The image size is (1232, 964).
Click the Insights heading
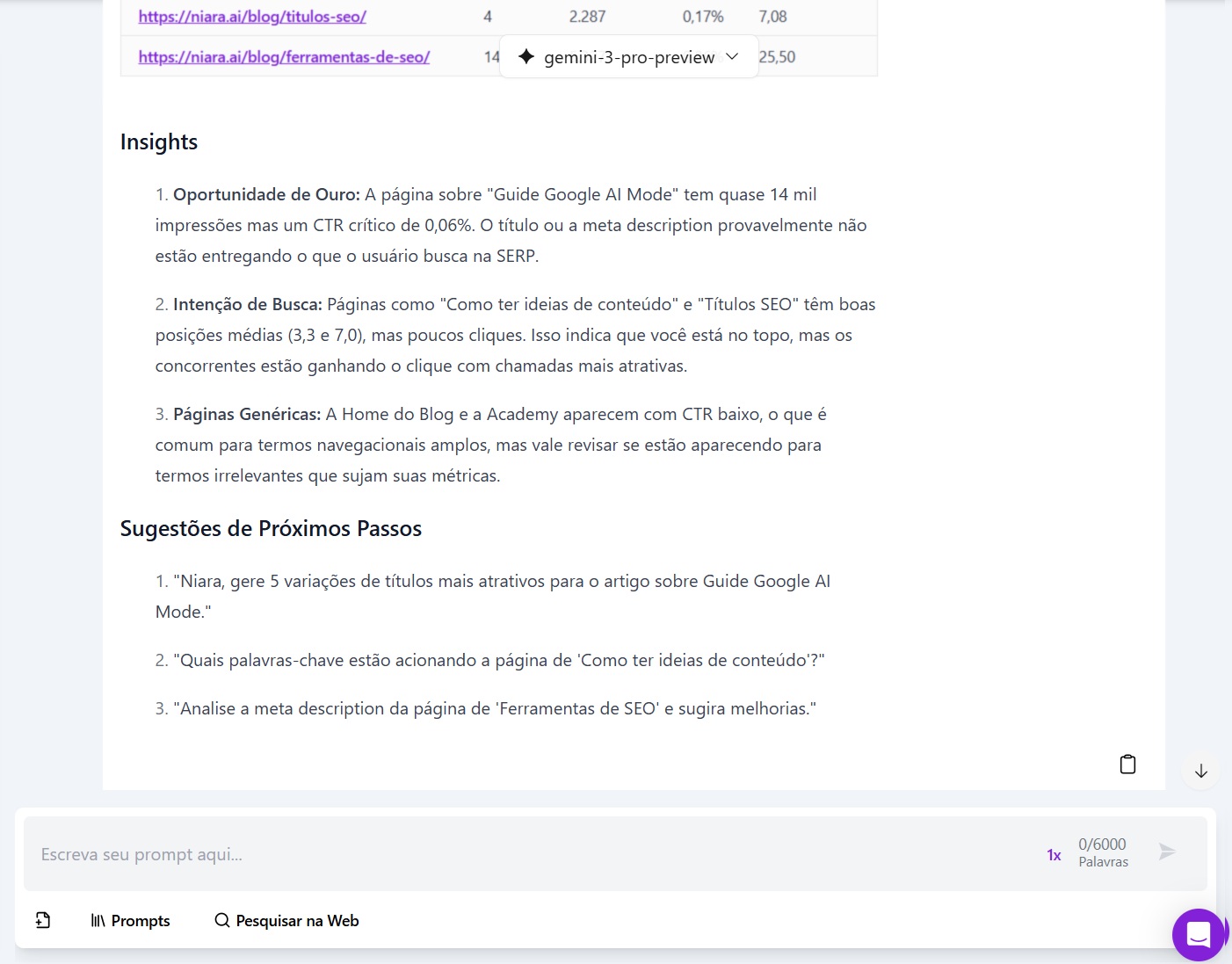pyautogui.click(x=159, y=142)
